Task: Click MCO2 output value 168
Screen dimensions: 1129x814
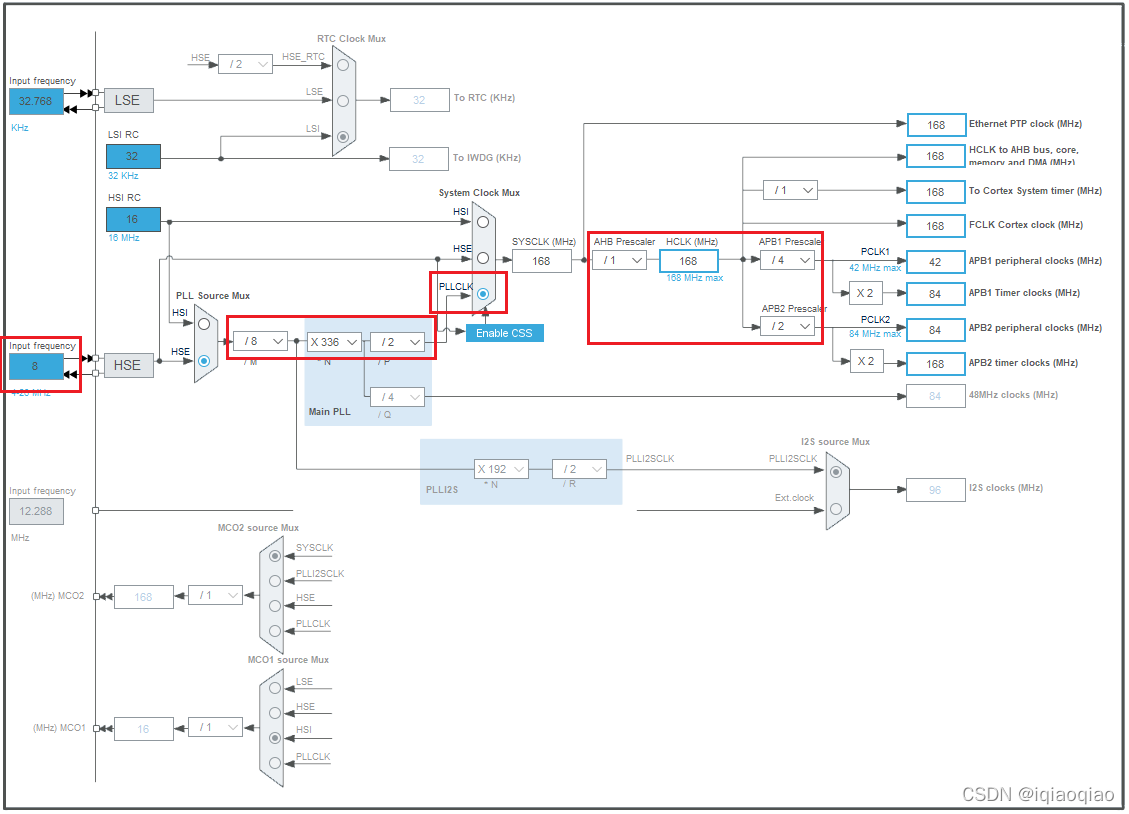Action: coord(144,597)
